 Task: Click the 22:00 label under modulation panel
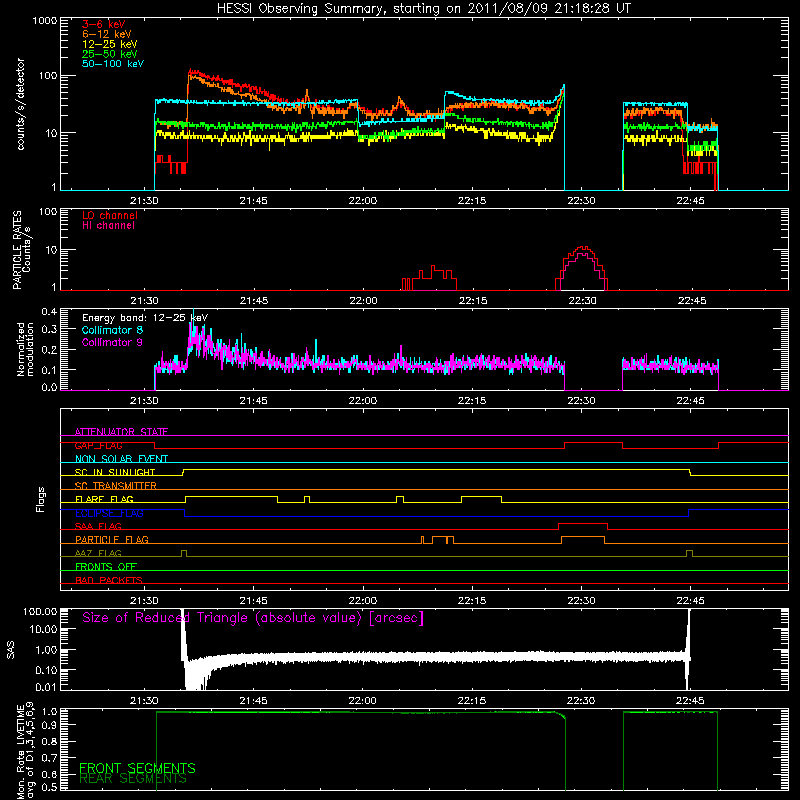click(x=363, y=401)
